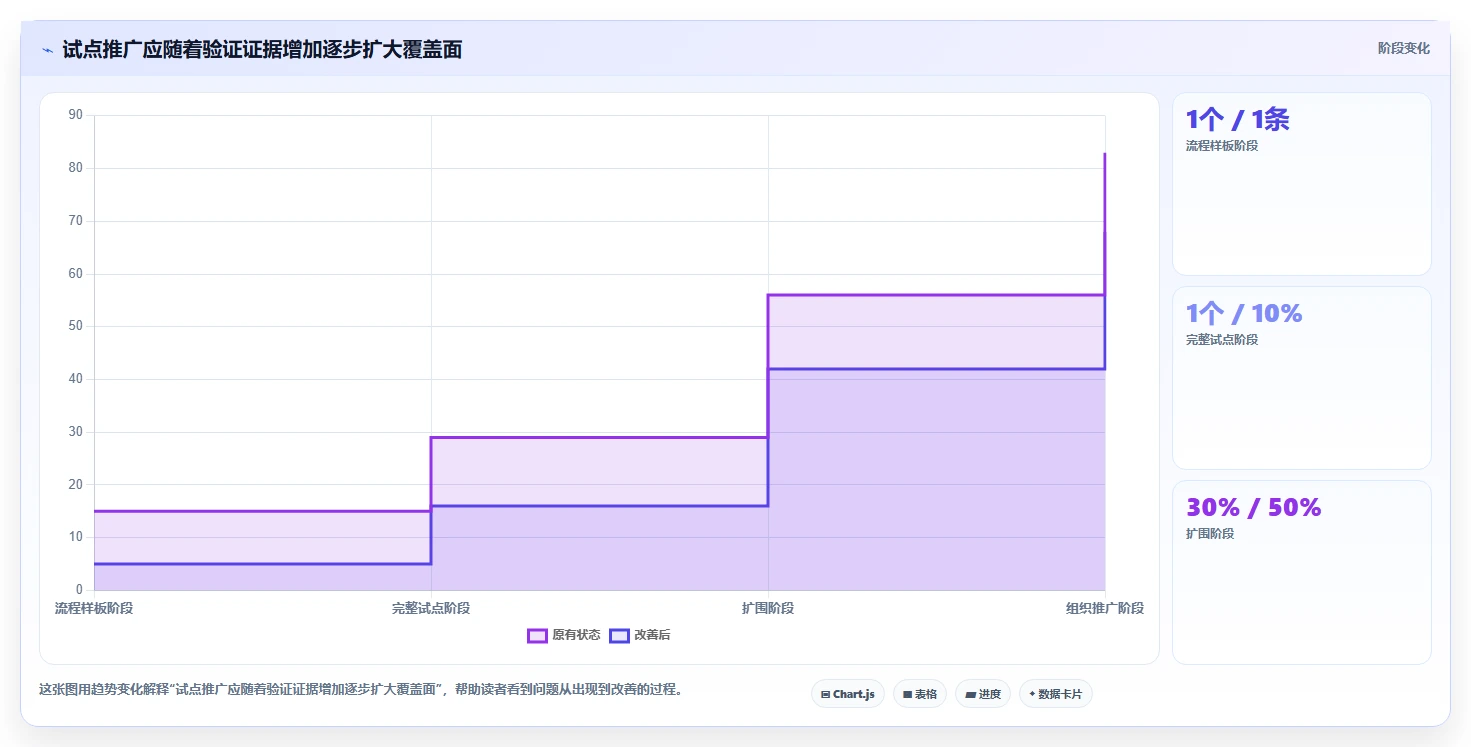Click the 流程样板阶段 x-axis label

94,608
